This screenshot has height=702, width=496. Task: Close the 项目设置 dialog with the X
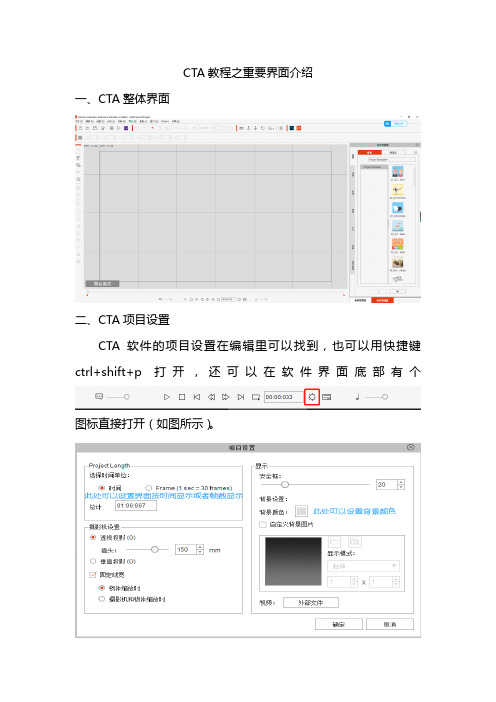pyautogui.click(x=410, y=447)
